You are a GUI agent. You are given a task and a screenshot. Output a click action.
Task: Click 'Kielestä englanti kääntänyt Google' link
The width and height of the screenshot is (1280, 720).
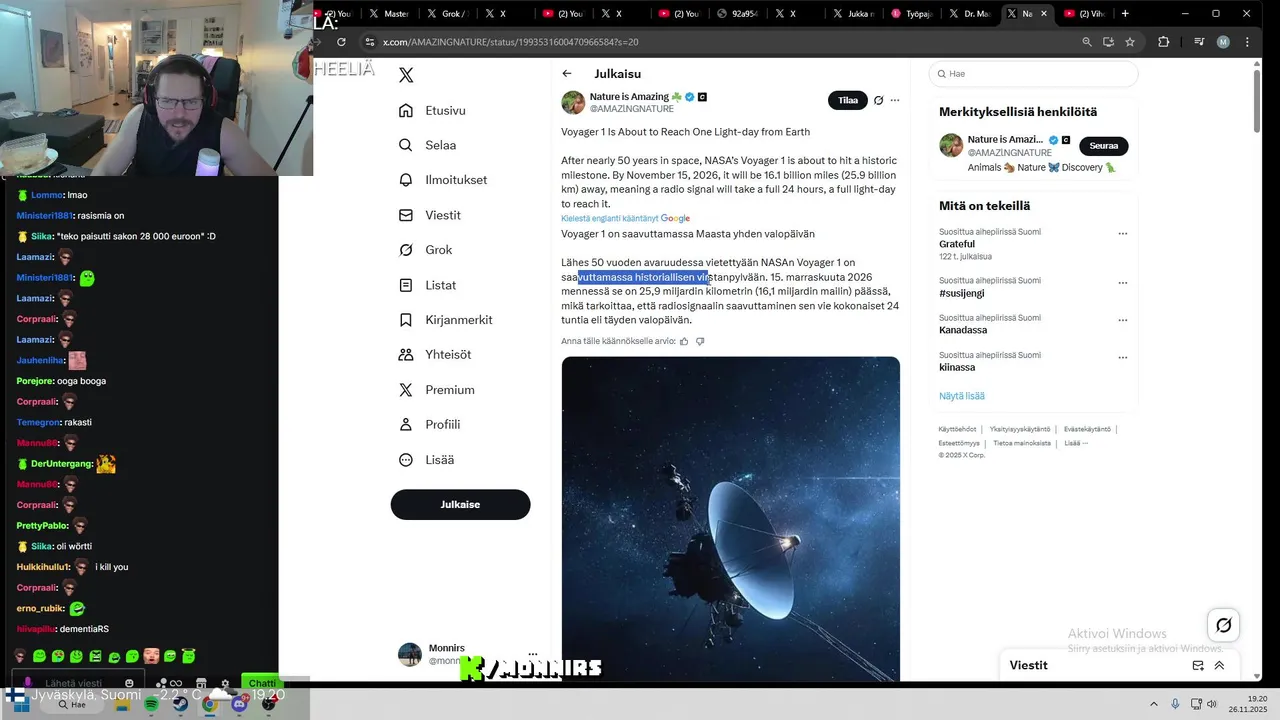(625, 218)
